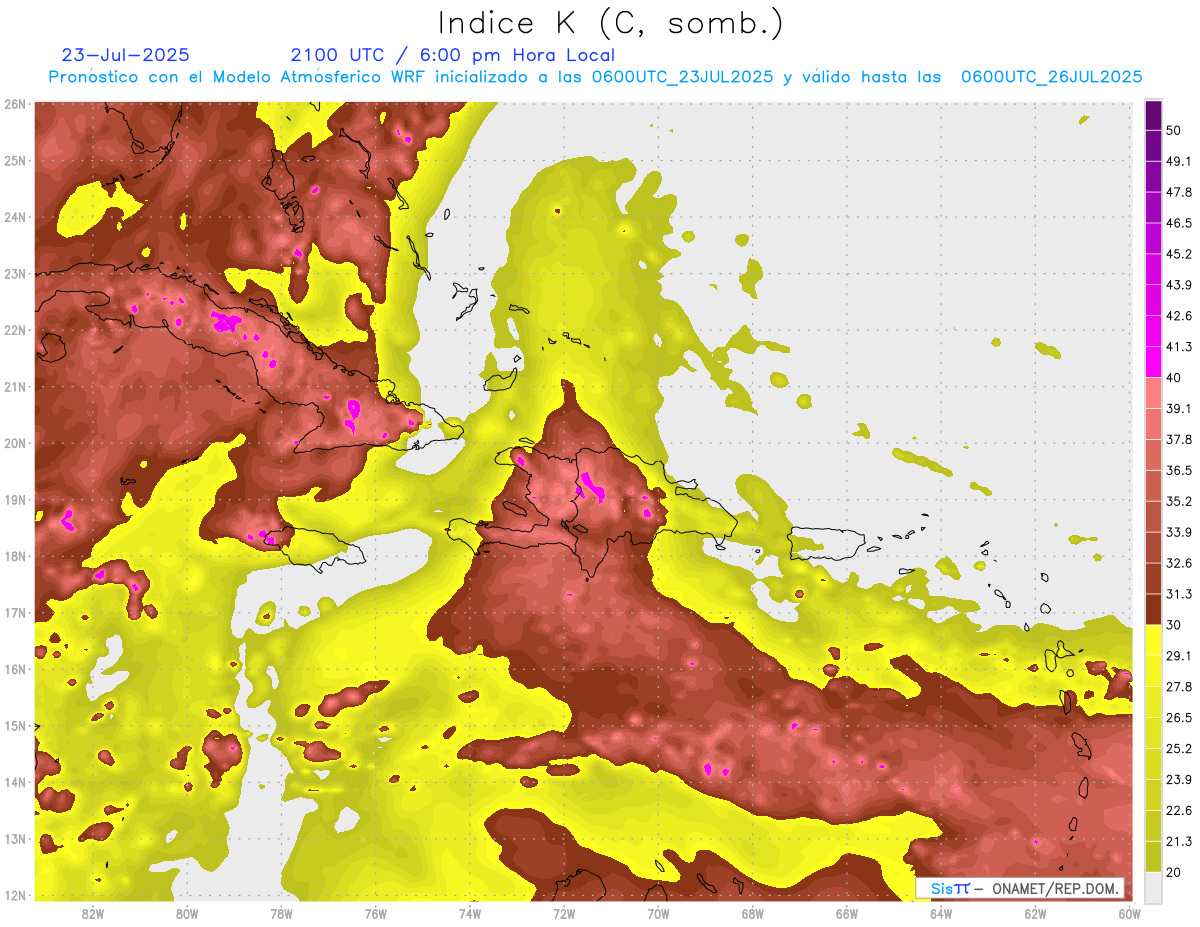Click the colorbar value "22.6"

[1179, 811]
